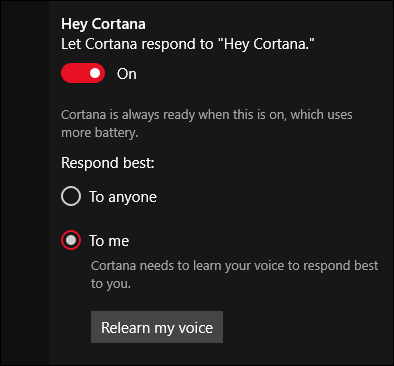Image resolution: width=394 pixels, height=366 pixels.
Task: Click the dark sidebar strip on the left
Action: tap(25, 183)
